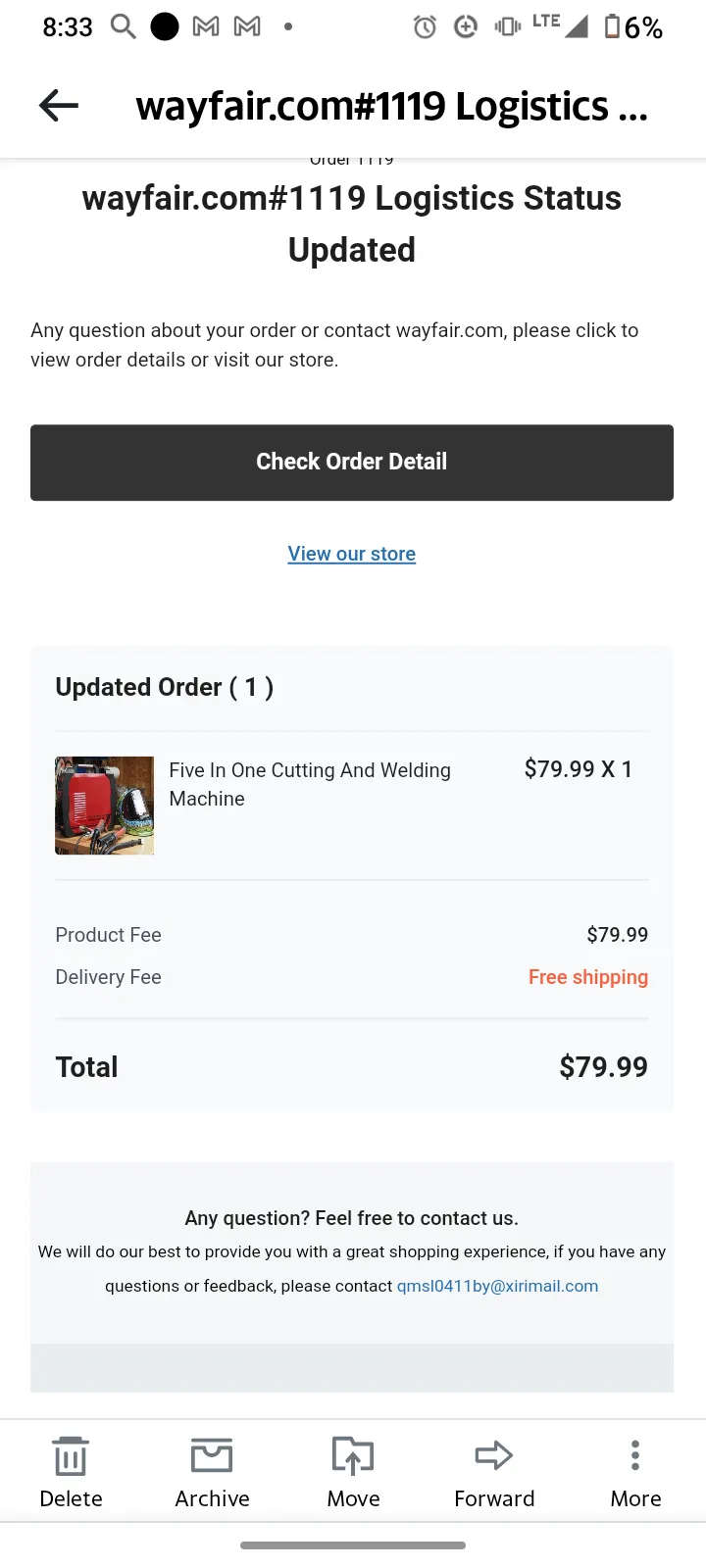Tap the Five In One Cutting product name

point(310,784)
